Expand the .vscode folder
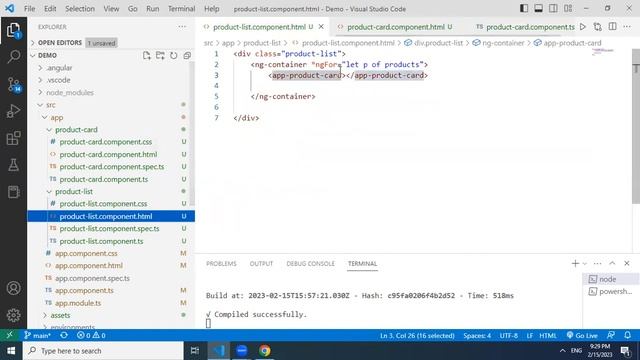640x360 pixels. click(x=58, y=80)
